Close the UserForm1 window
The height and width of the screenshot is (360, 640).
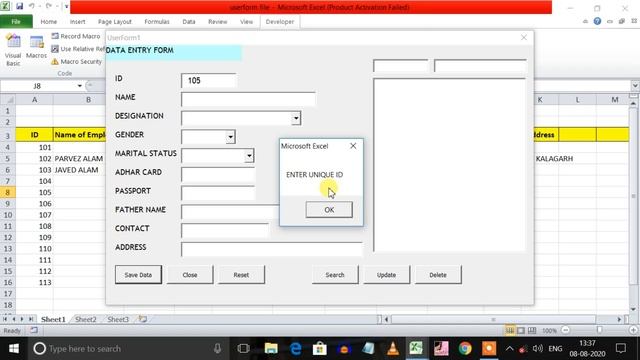[x=524, y=38]
